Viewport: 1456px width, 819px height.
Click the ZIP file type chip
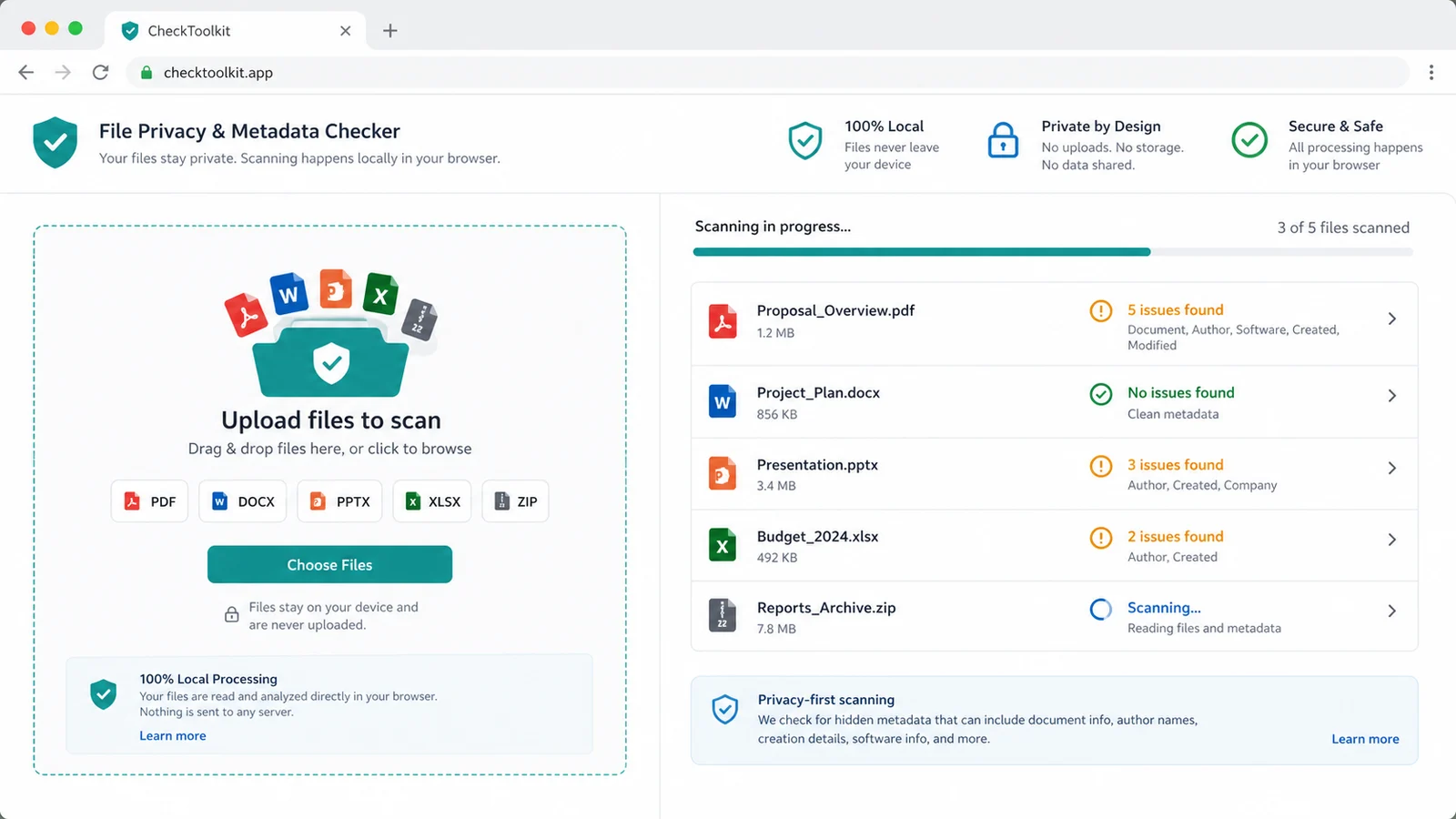point(515,501)
